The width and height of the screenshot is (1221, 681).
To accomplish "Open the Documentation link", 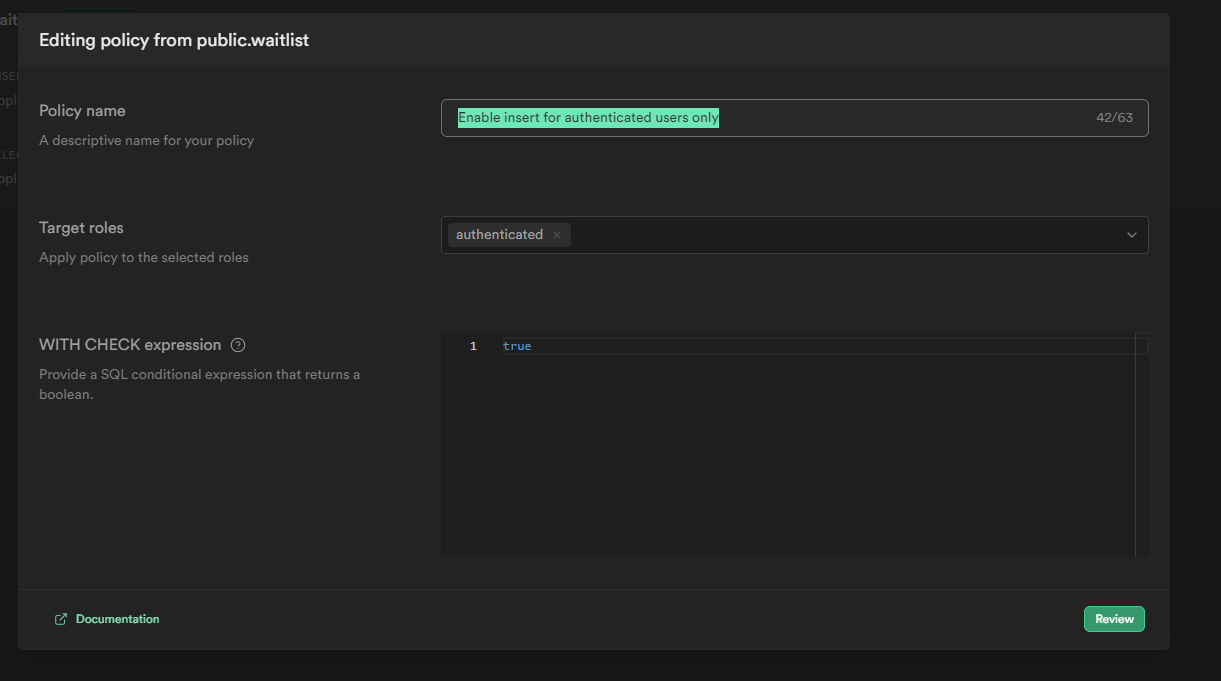I will click(117, 619).
